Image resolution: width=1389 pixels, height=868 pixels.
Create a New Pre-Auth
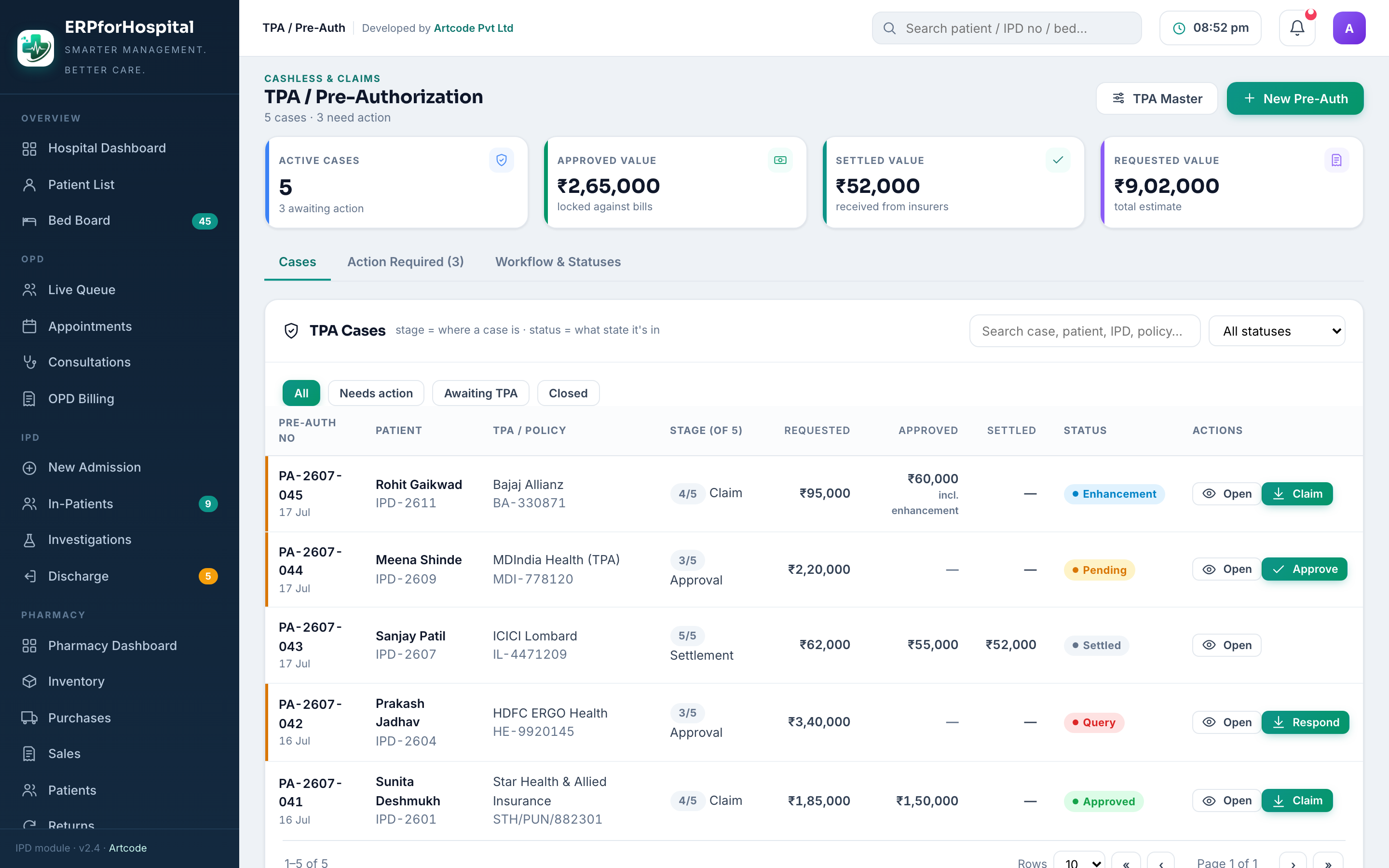tap(1295, 99)
